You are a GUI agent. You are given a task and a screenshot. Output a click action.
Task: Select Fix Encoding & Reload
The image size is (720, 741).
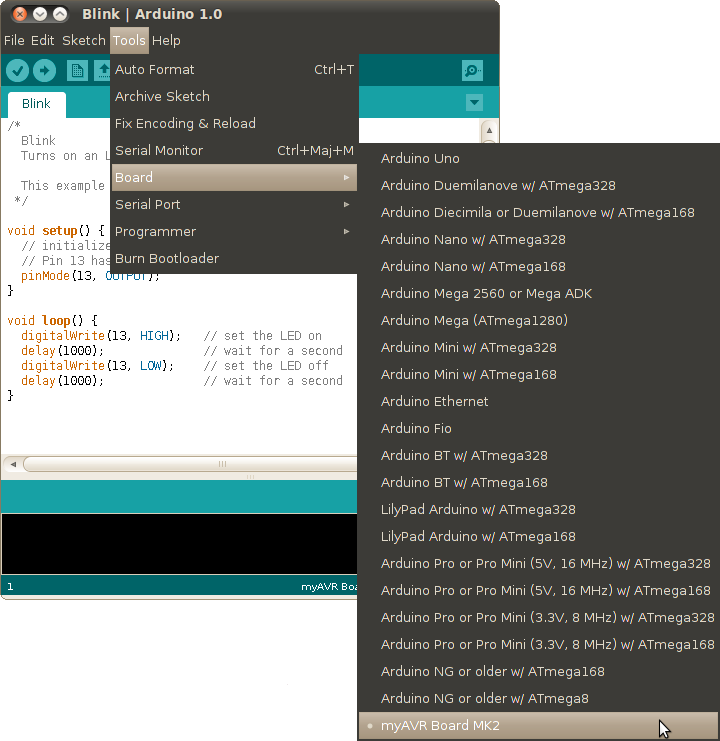(x=234, y=123)
